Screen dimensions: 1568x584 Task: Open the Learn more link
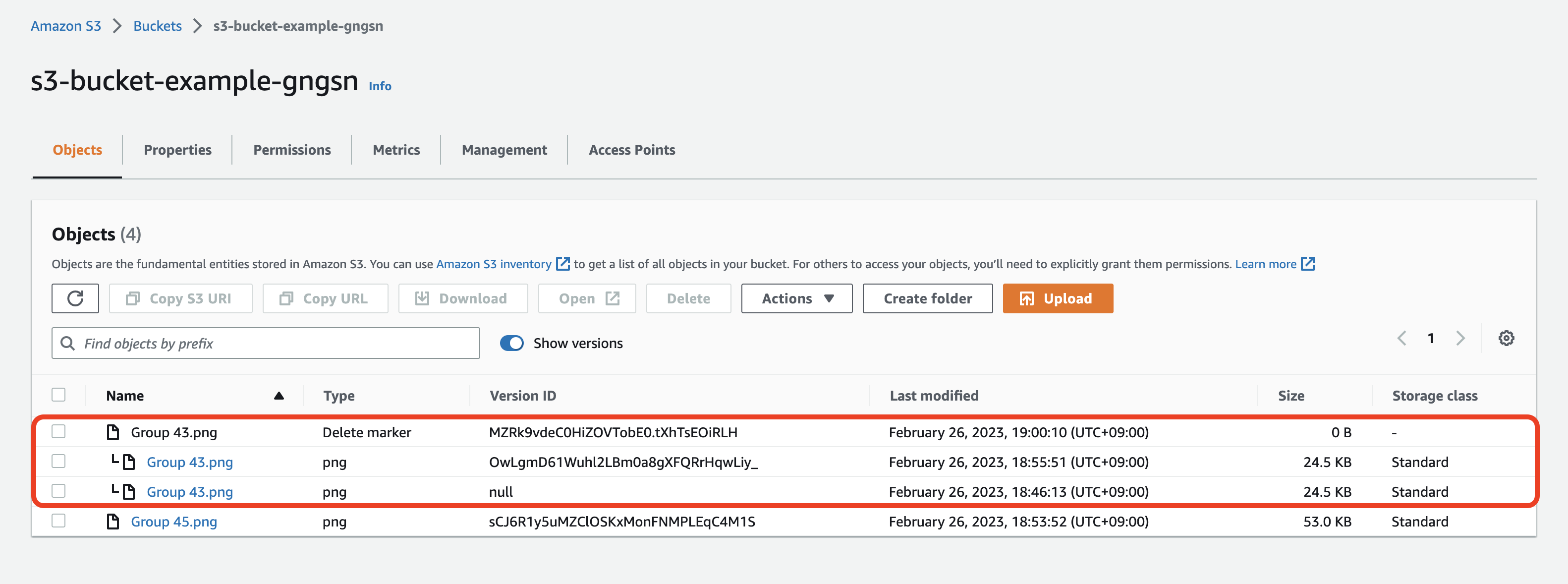[1266, 264]
